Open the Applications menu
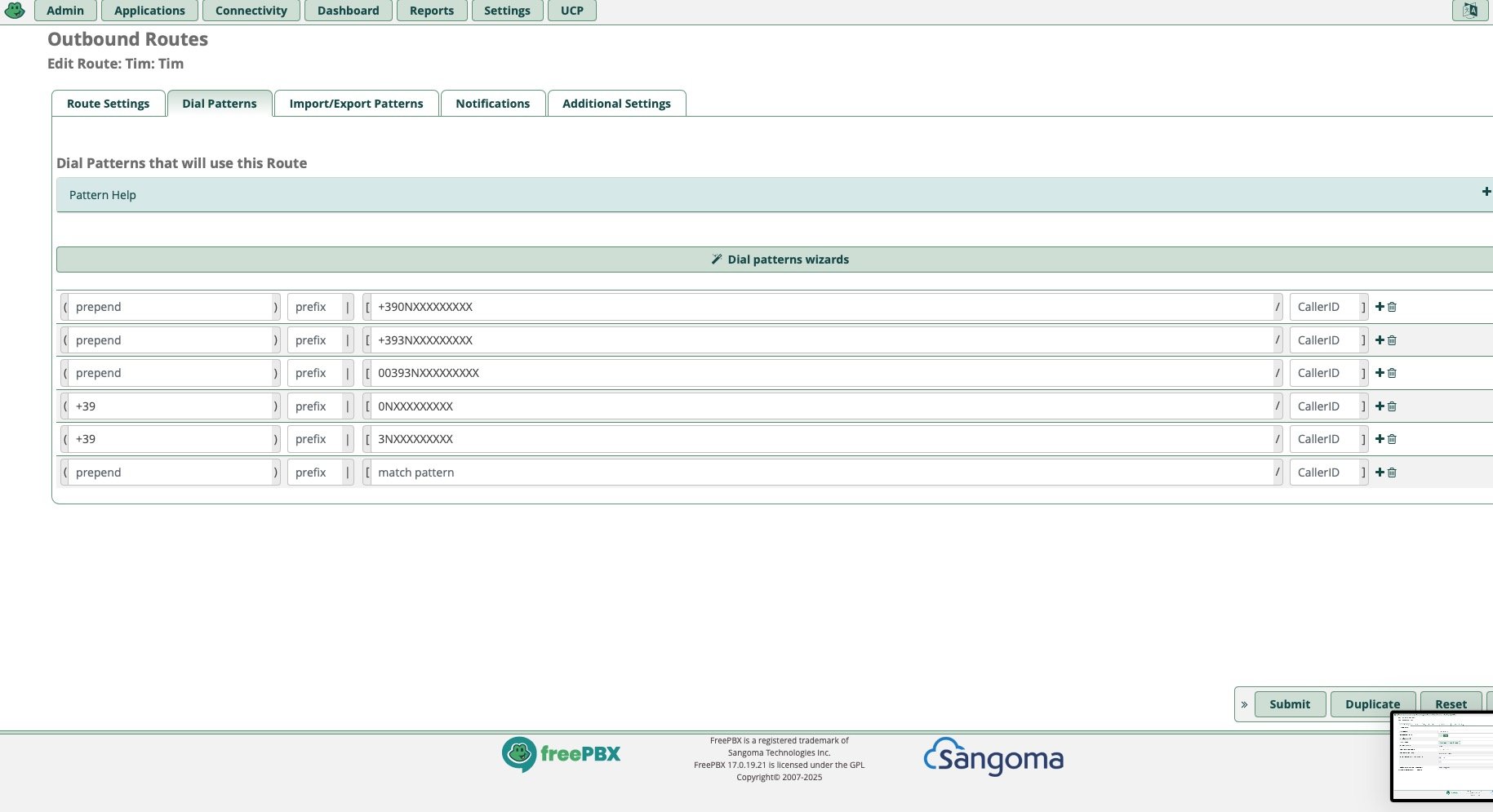 coord(149,11)
